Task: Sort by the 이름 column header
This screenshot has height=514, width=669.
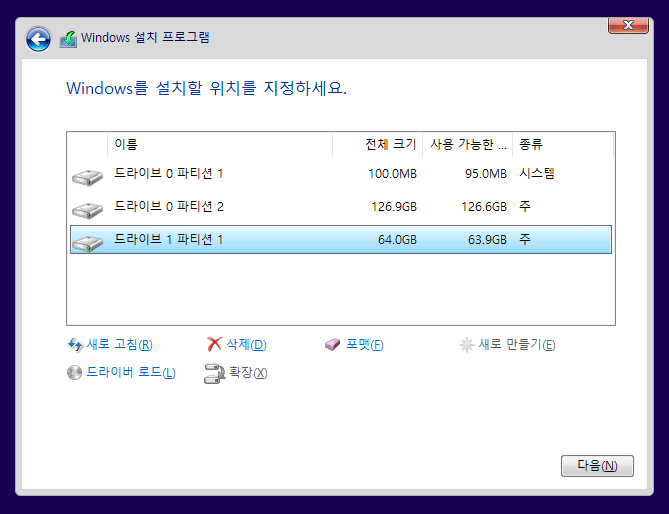Action: click(x=220, y=144)
